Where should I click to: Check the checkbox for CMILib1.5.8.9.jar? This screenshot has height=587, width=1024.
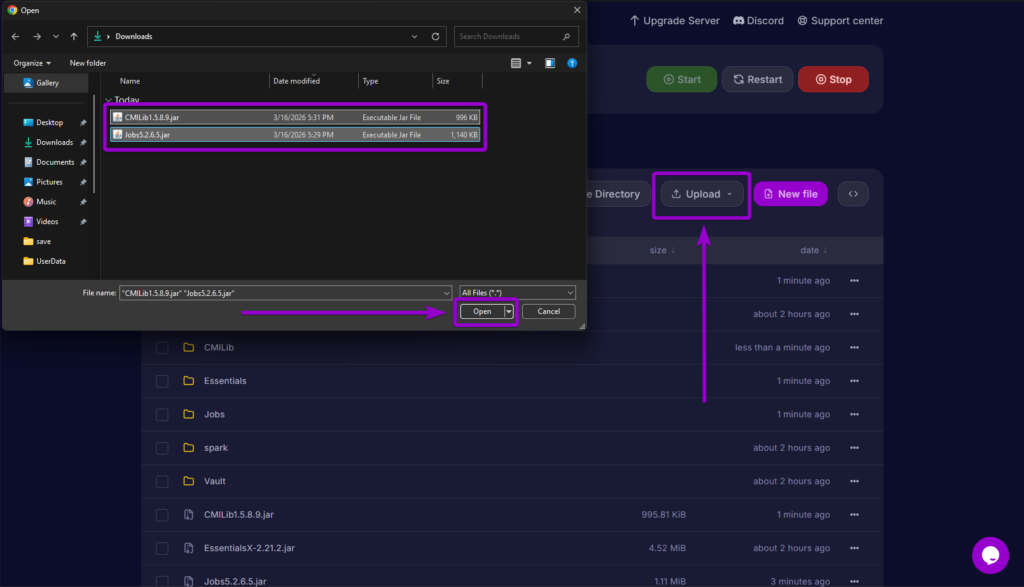click(161, 514)
